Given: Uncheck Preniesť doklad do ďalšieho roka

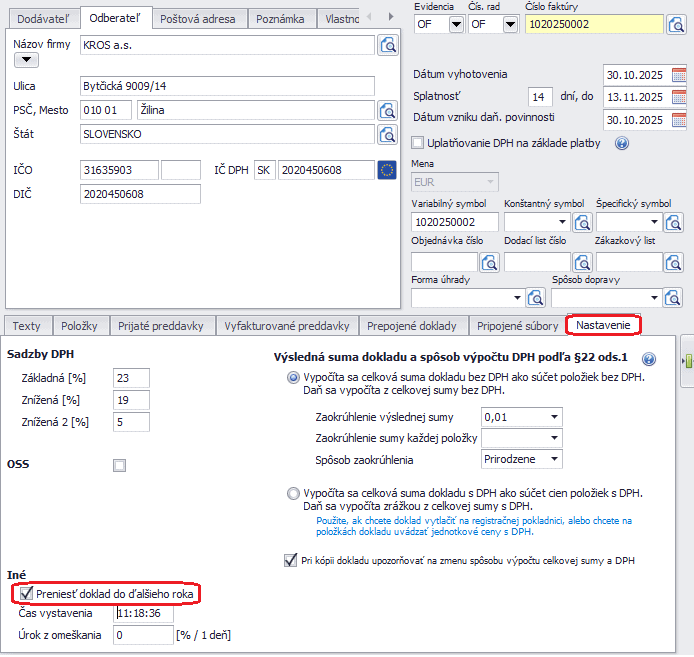Looking at the screenshot, I should [x=26, y=594].
